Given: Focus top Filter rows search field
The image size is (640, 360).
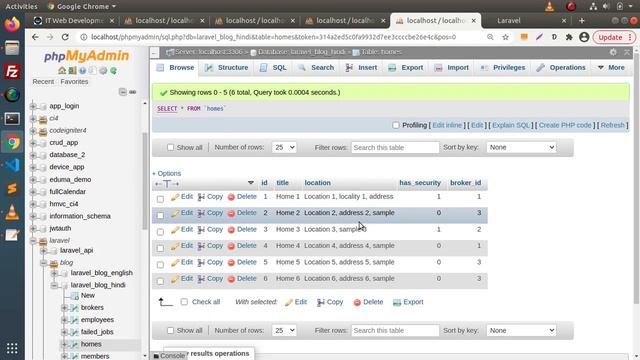Looking at the screenshot, I should point(395,147).
